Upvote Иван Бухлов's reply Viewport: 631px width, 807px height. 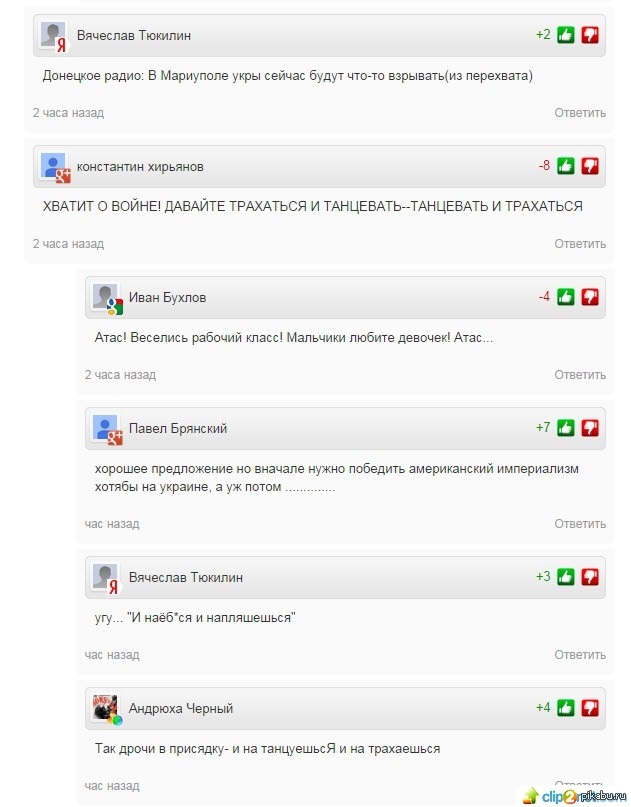pyautogui.click(x=566, y=297)
